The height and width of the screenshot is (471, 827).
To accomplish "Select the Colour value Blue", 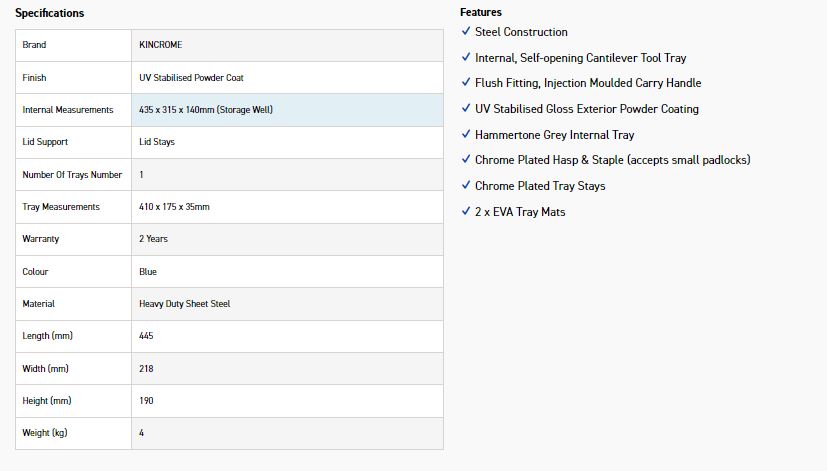I will (x=148, y=272).
